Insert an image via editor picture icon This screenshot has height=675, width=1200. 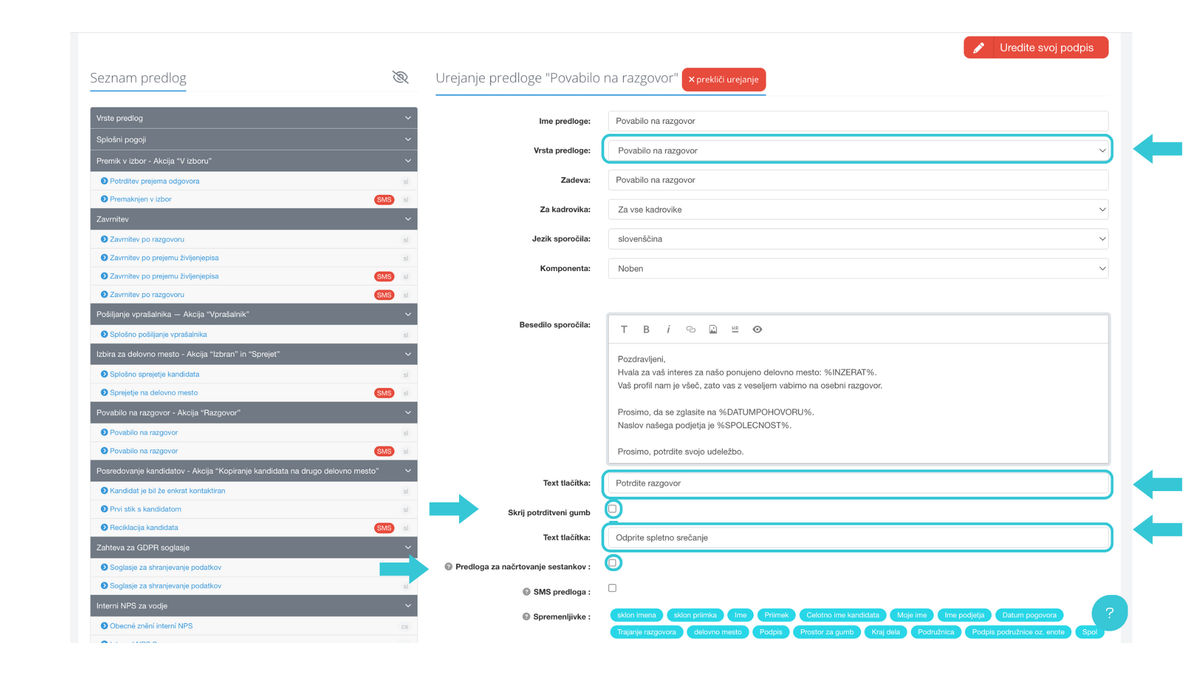tap(713, 329)
